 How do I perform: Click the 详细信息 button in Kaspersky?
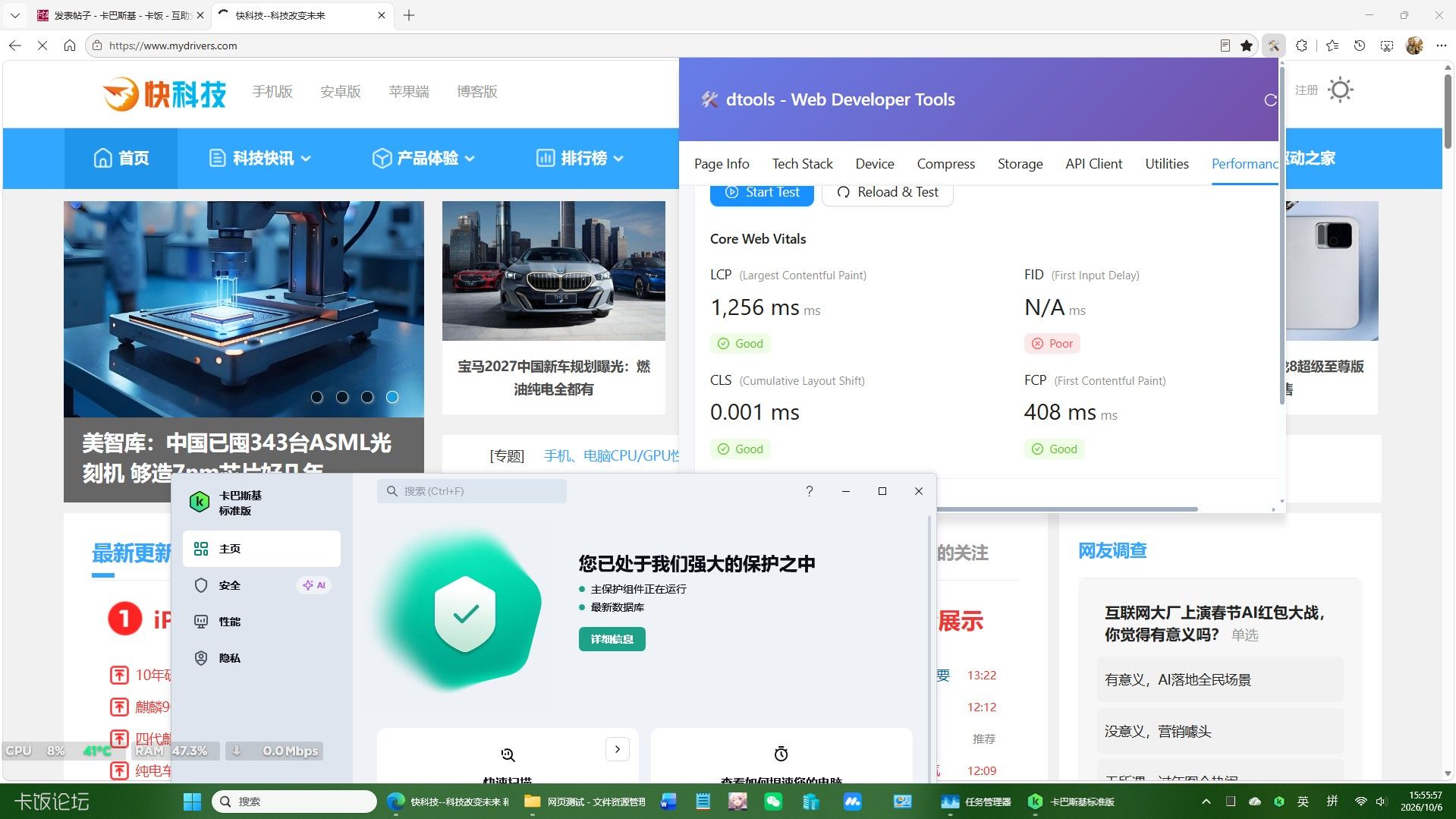tap(612, 639)
